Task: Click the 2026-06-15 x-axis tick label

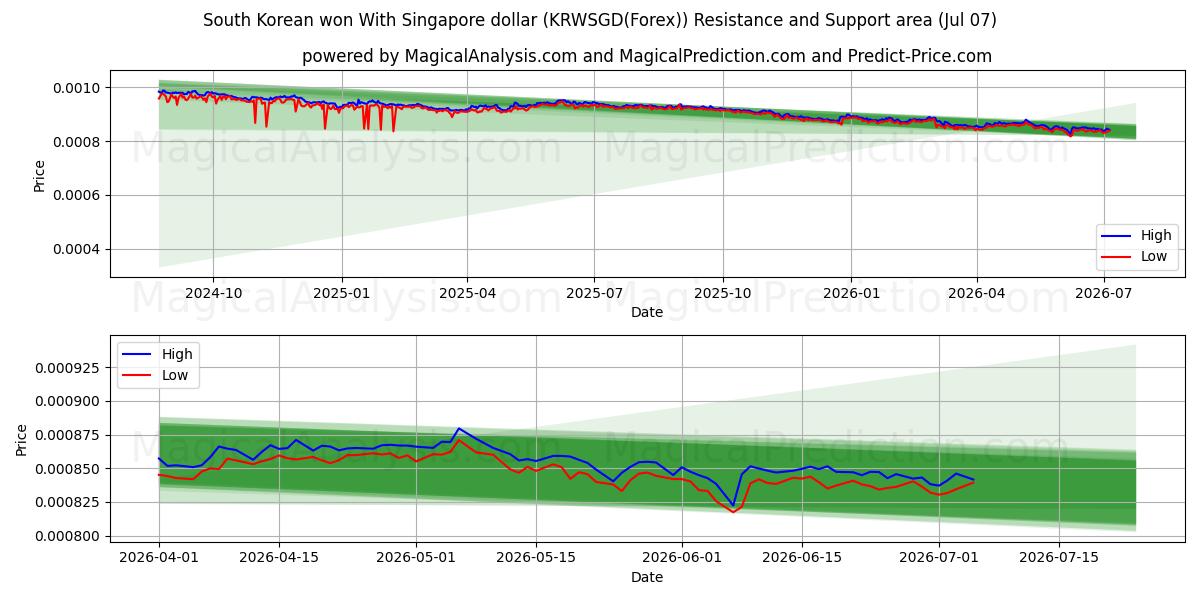Action: (x=801, y=558)
